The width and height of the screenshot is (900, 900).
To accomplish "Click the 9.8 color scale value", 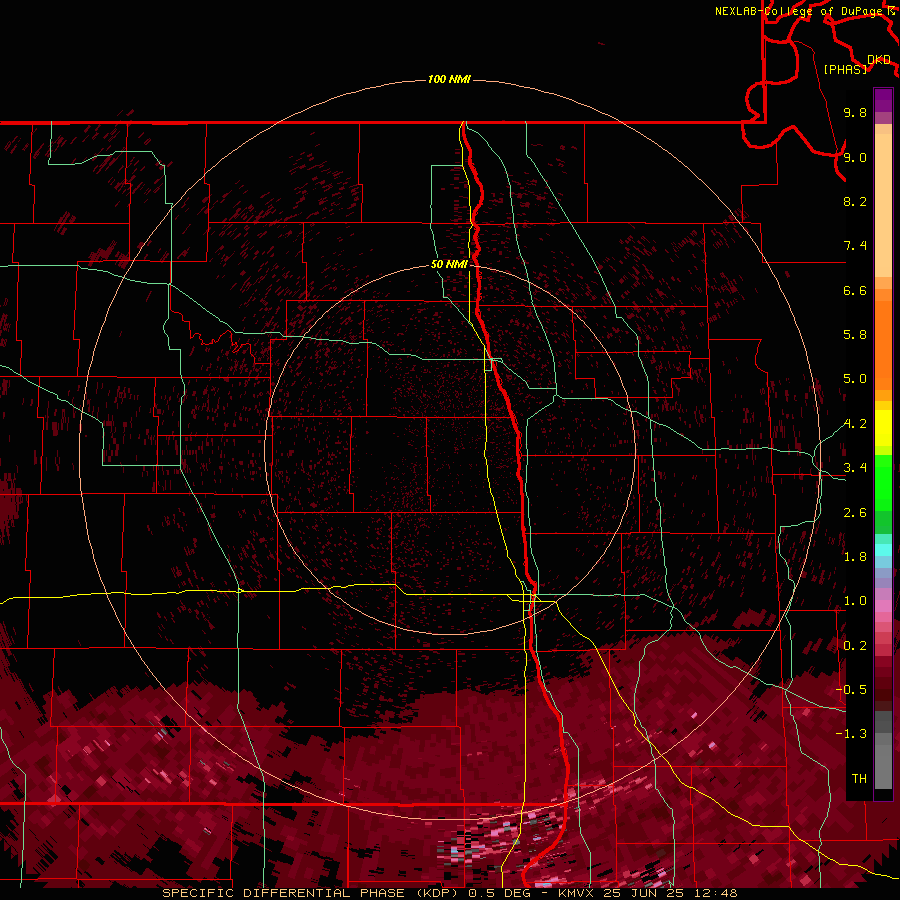I will tap(855, 112).
